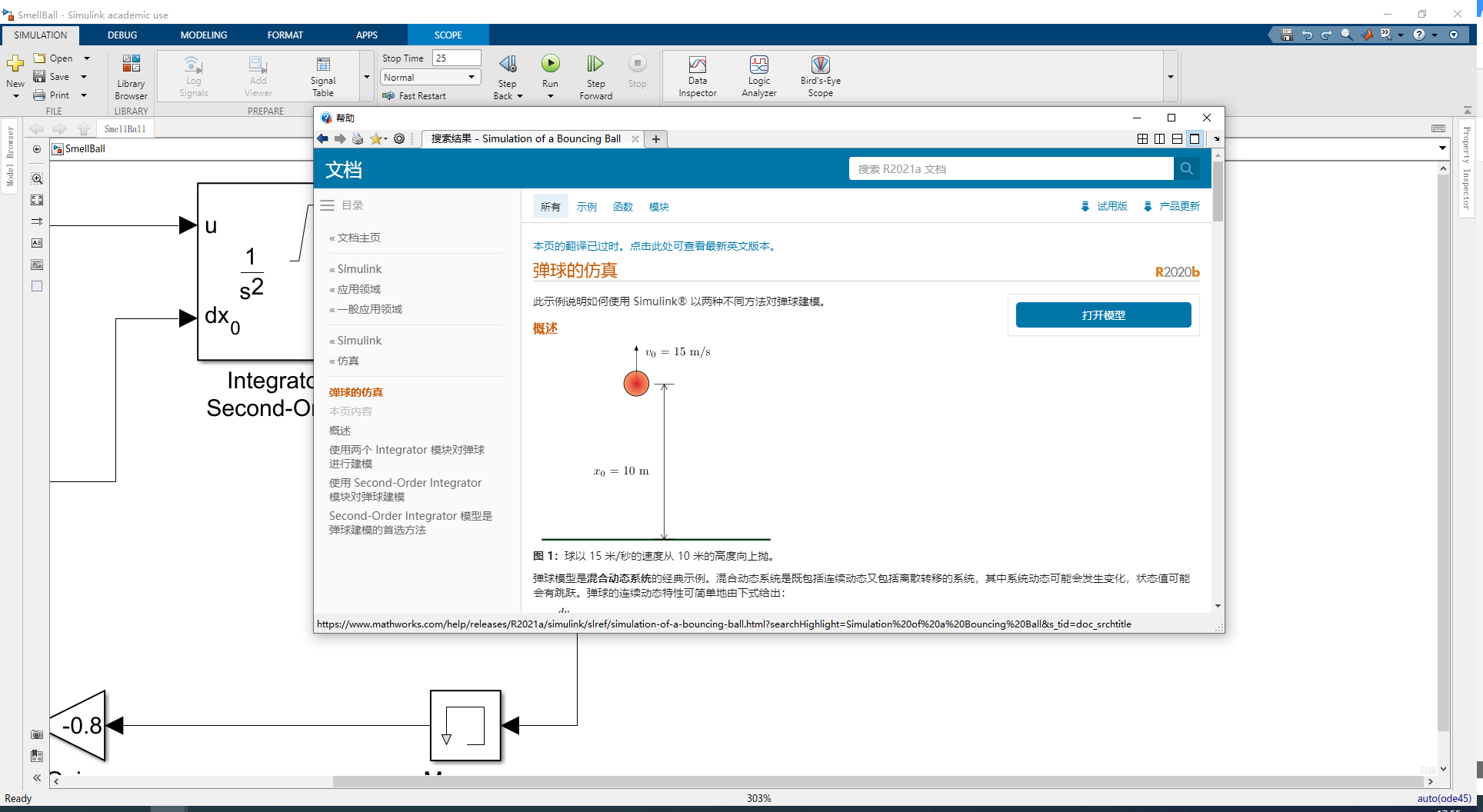Open the Run button dropdown arrow
1483x812 pixels.
550,96
